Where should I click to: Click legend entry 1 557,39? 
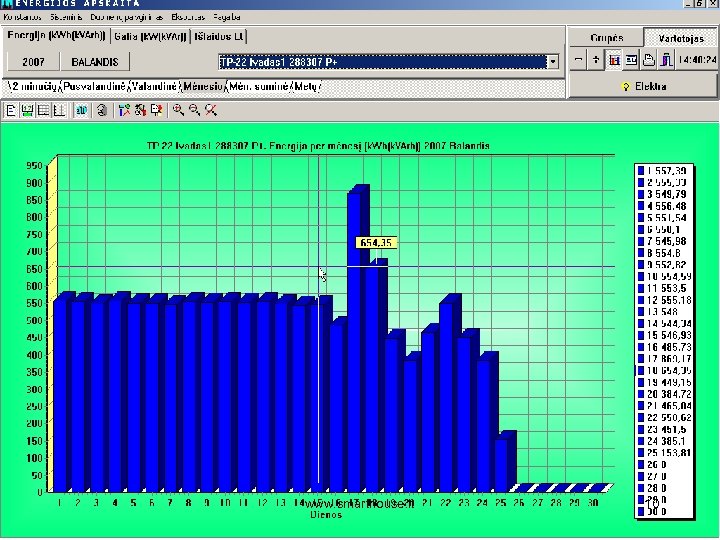click(662, 170)
